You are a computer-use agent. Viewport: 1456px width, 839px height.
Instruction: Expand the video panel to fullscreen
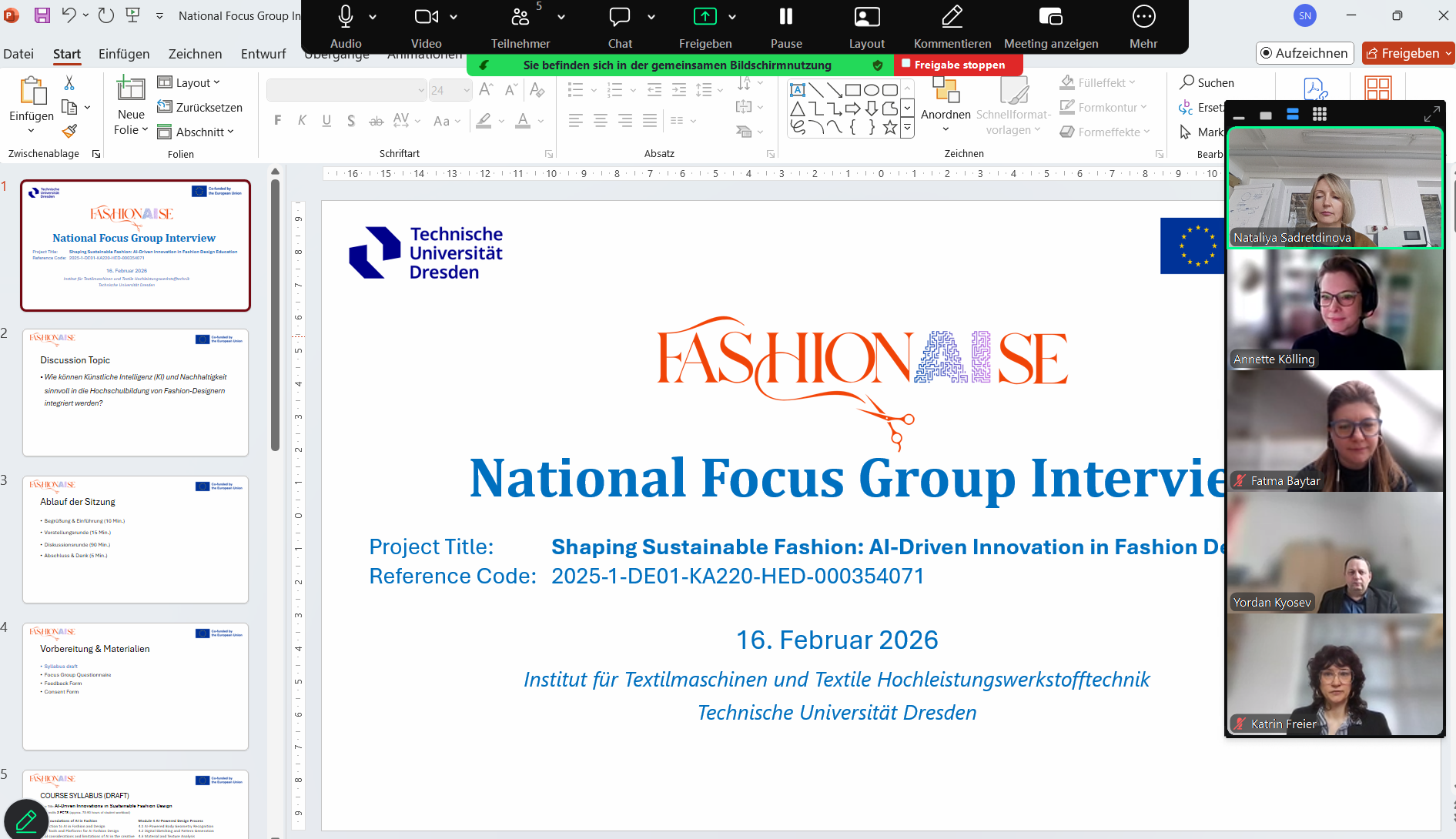point(1431,115)
